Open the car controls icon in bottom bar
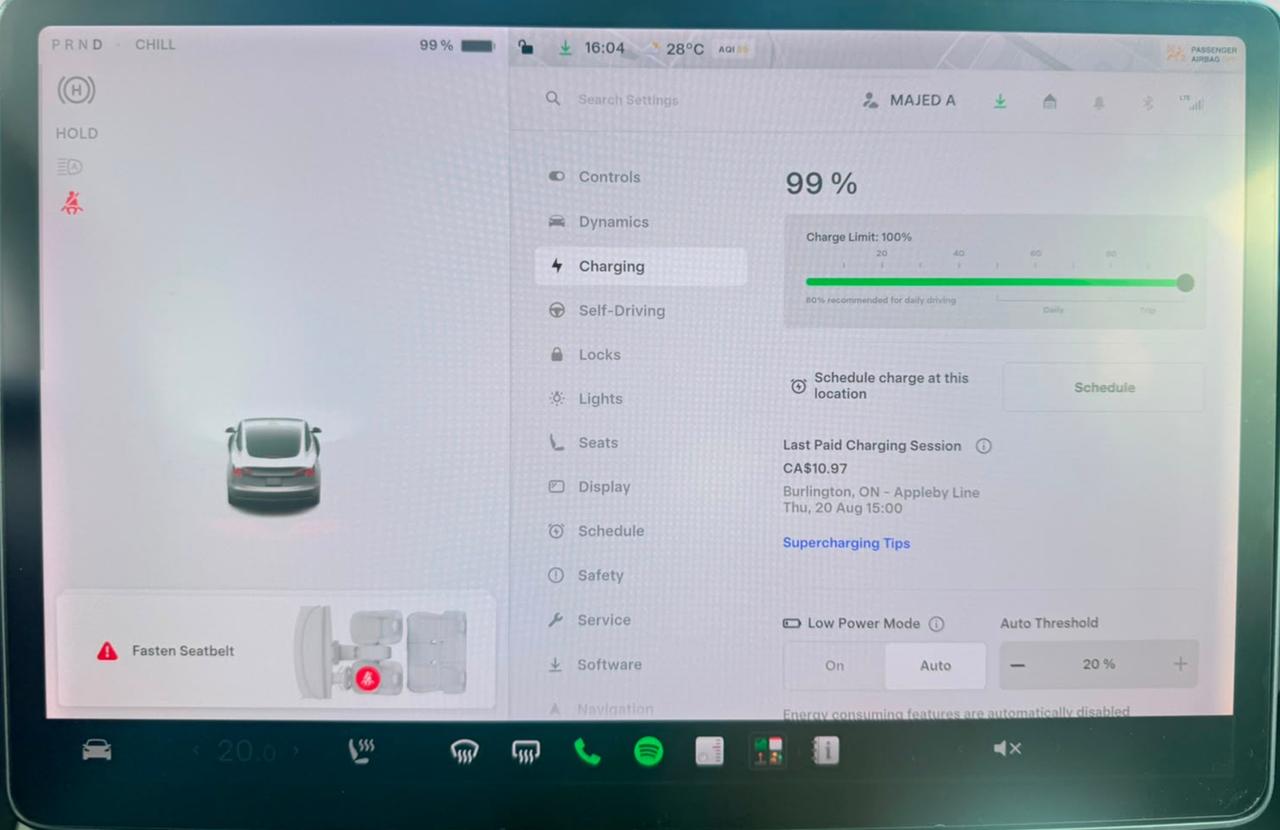This screenshot has height=830, width=1280. [97, 750]
